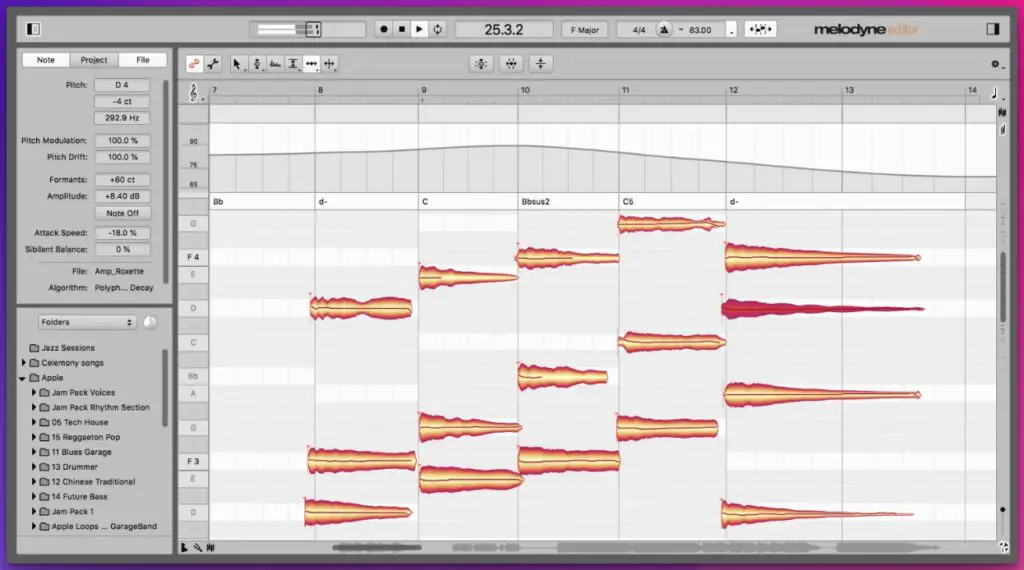Image resolution: width=1024 pixels, height=570 pixels.
Task: Select the dark red D note blob
Action: tap(822, 308)
